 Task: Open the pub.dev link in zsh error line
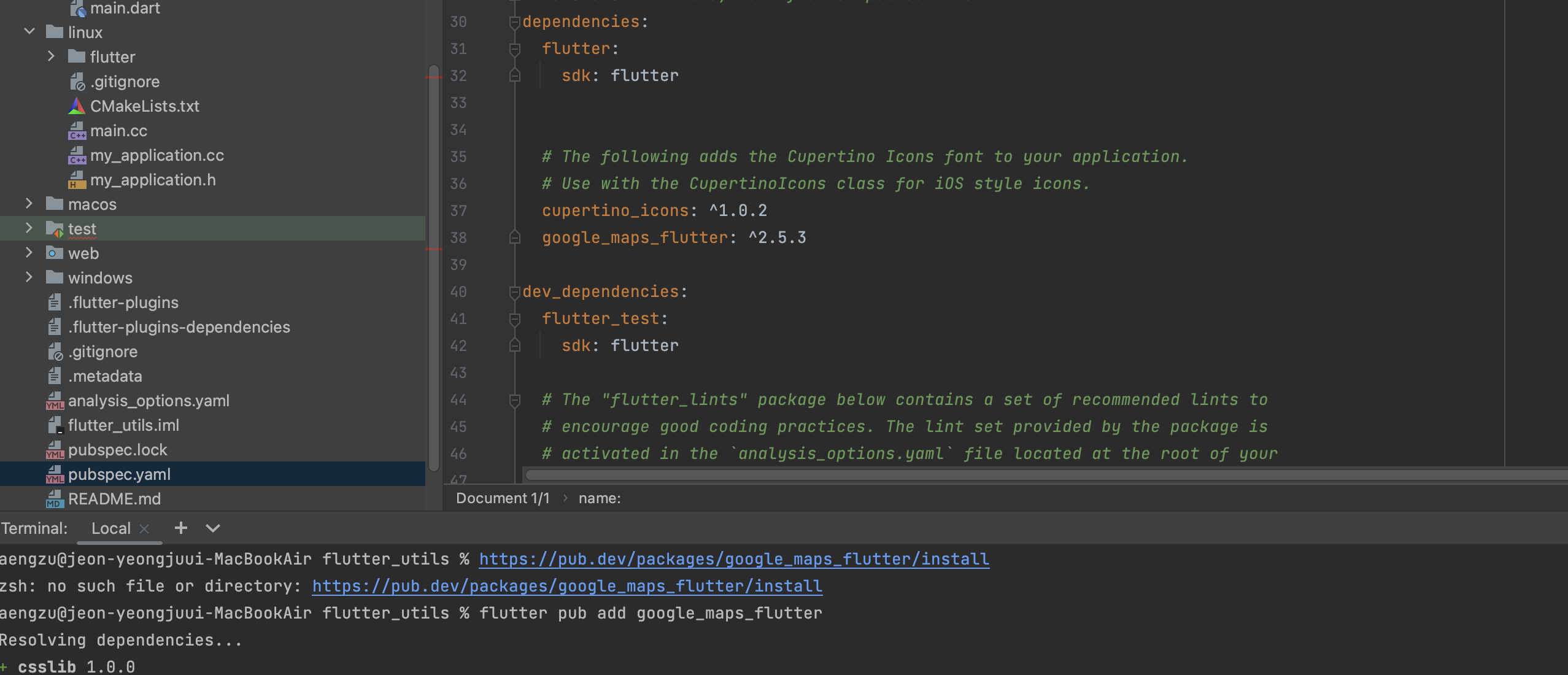click(567, 586)
